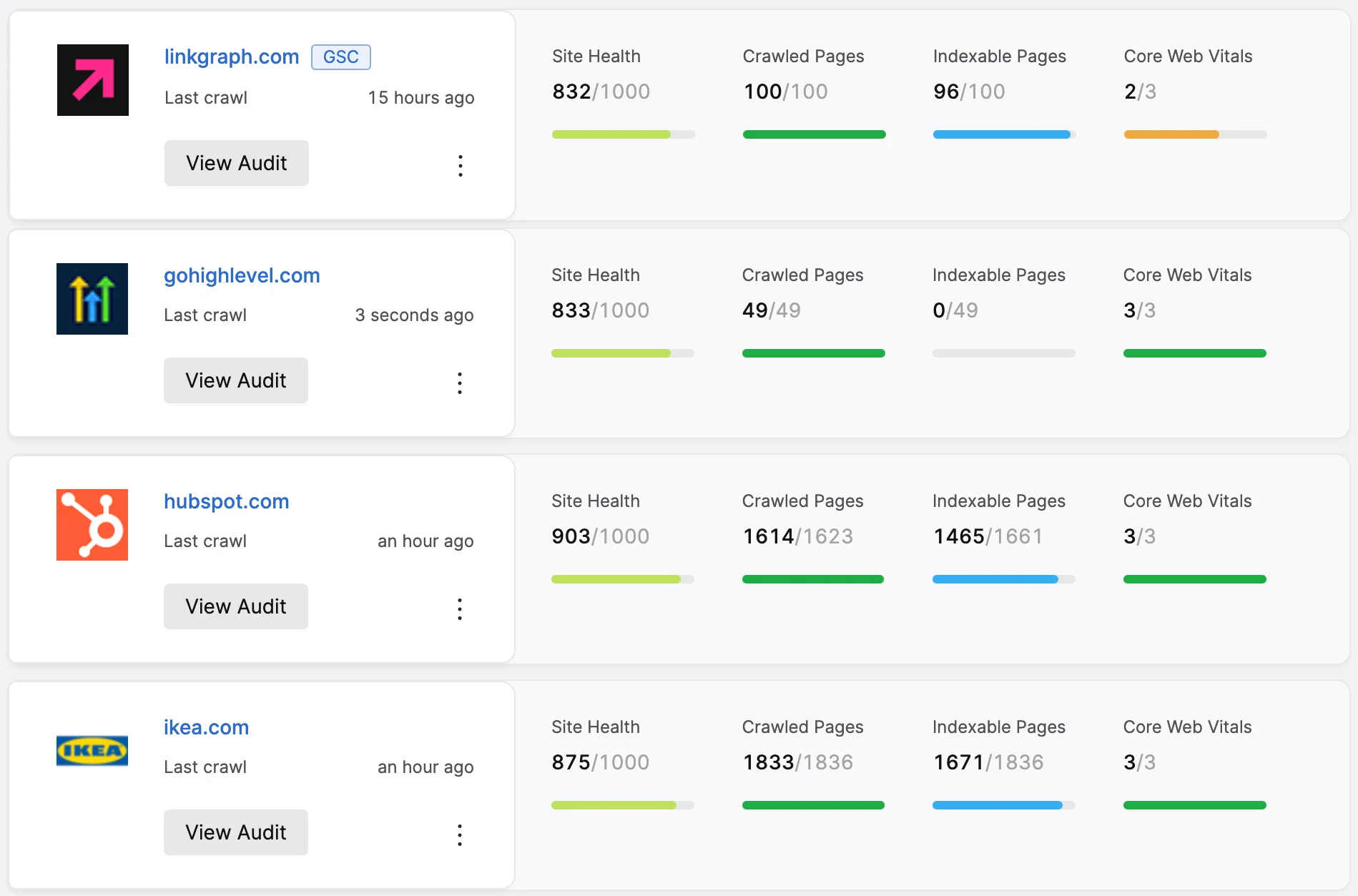Click gohighlevel.com Indexable Pages label
The height and width of the screenshot is (896, 1358).
999,275
